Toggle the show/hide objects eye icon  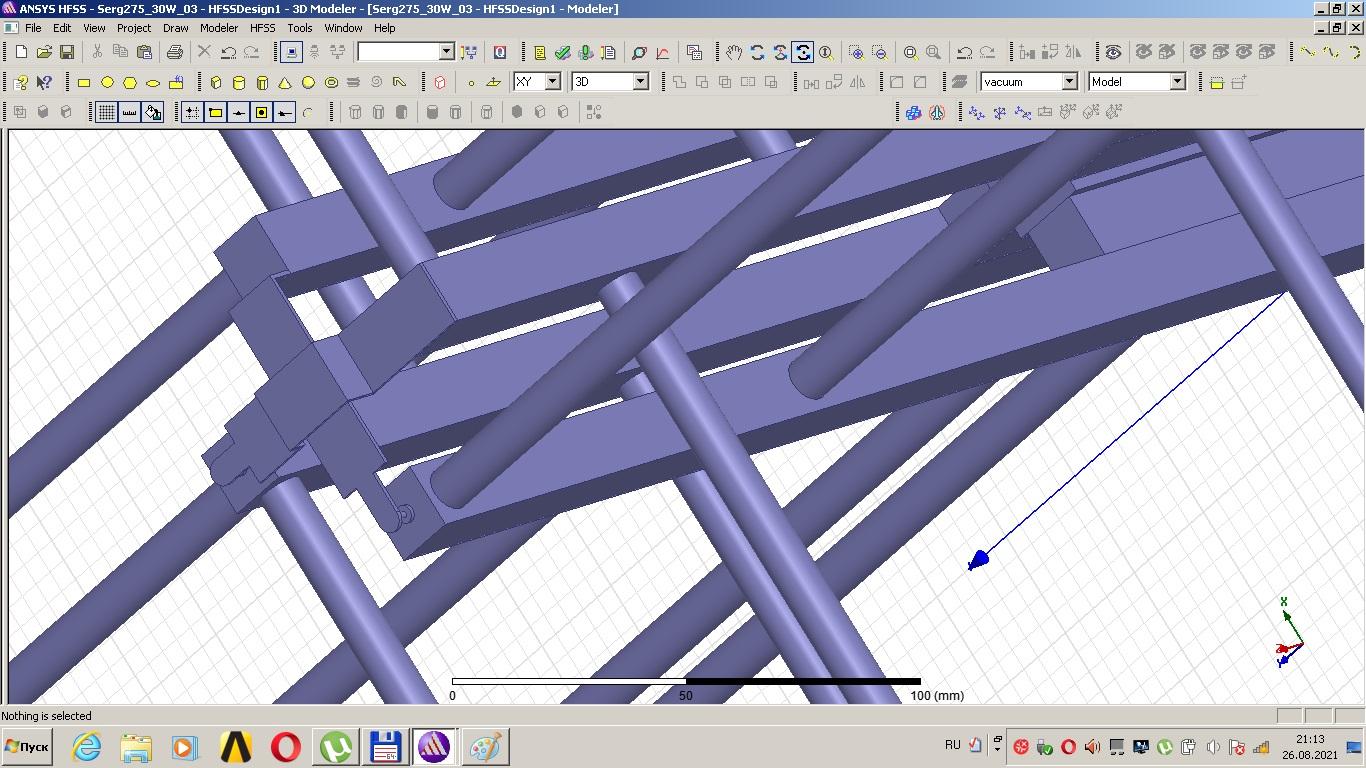(x=1113, y=52)
